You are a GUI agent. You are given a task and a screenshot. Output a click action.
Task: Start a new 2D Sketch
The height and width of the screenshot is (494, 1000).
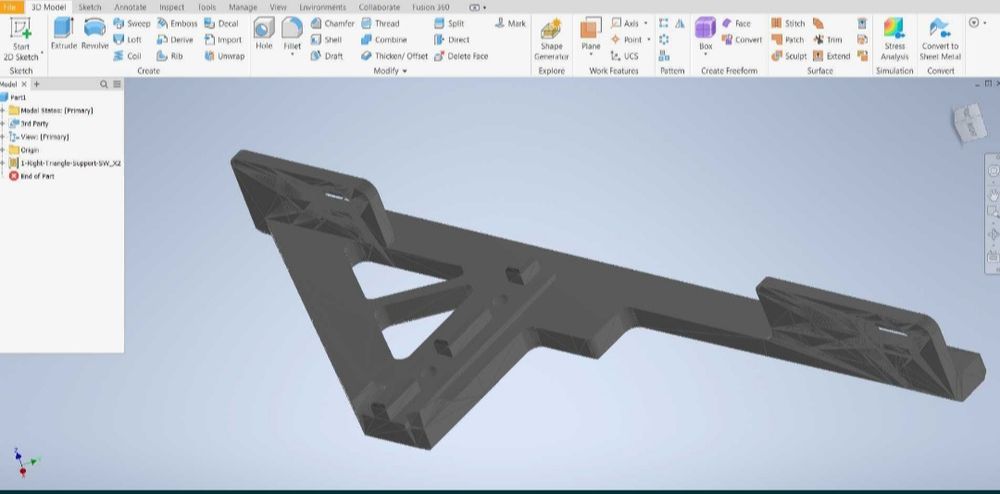(x=21, y=39)
